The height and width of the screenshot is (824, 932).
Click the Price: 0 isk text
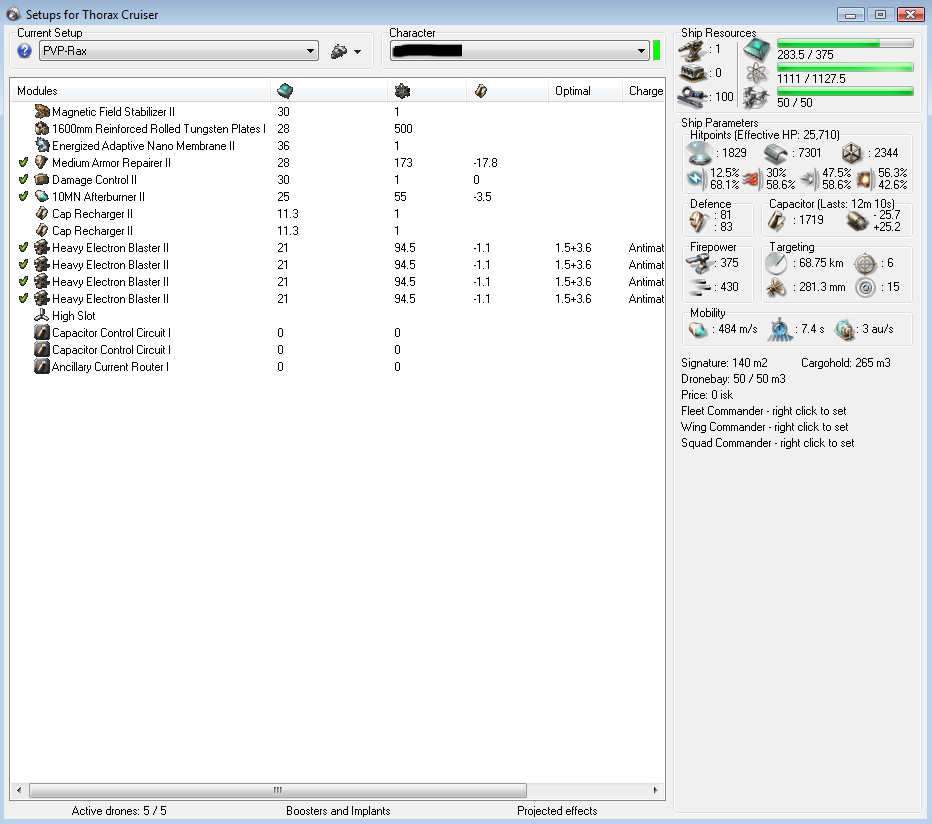pos(707,395)
